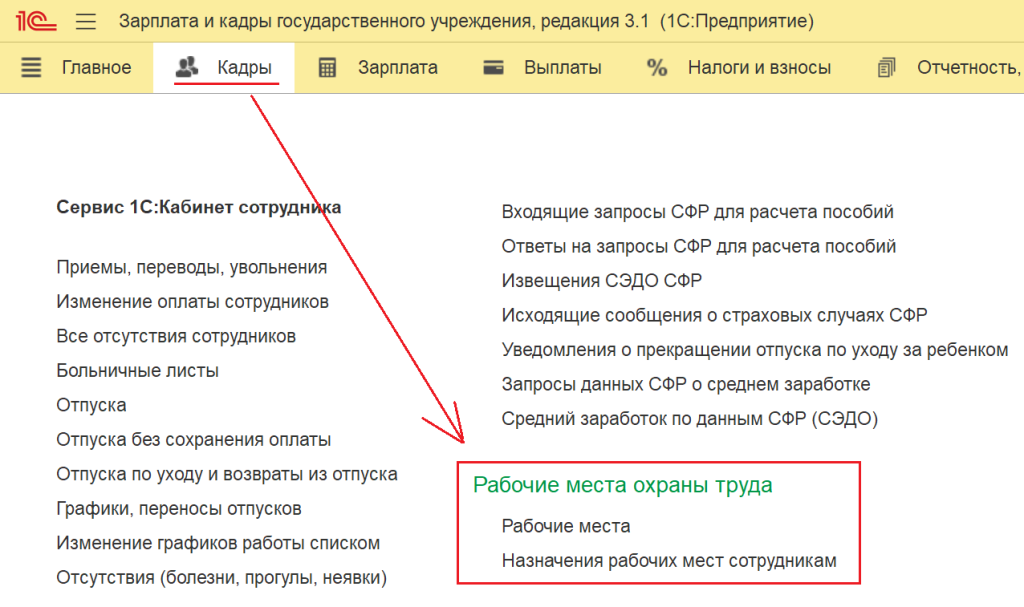This screenshot has width=1024, height=607.
Task: Open Исходящие сообщения о страховых случаях СФР
Action: (x=714, y=316)
